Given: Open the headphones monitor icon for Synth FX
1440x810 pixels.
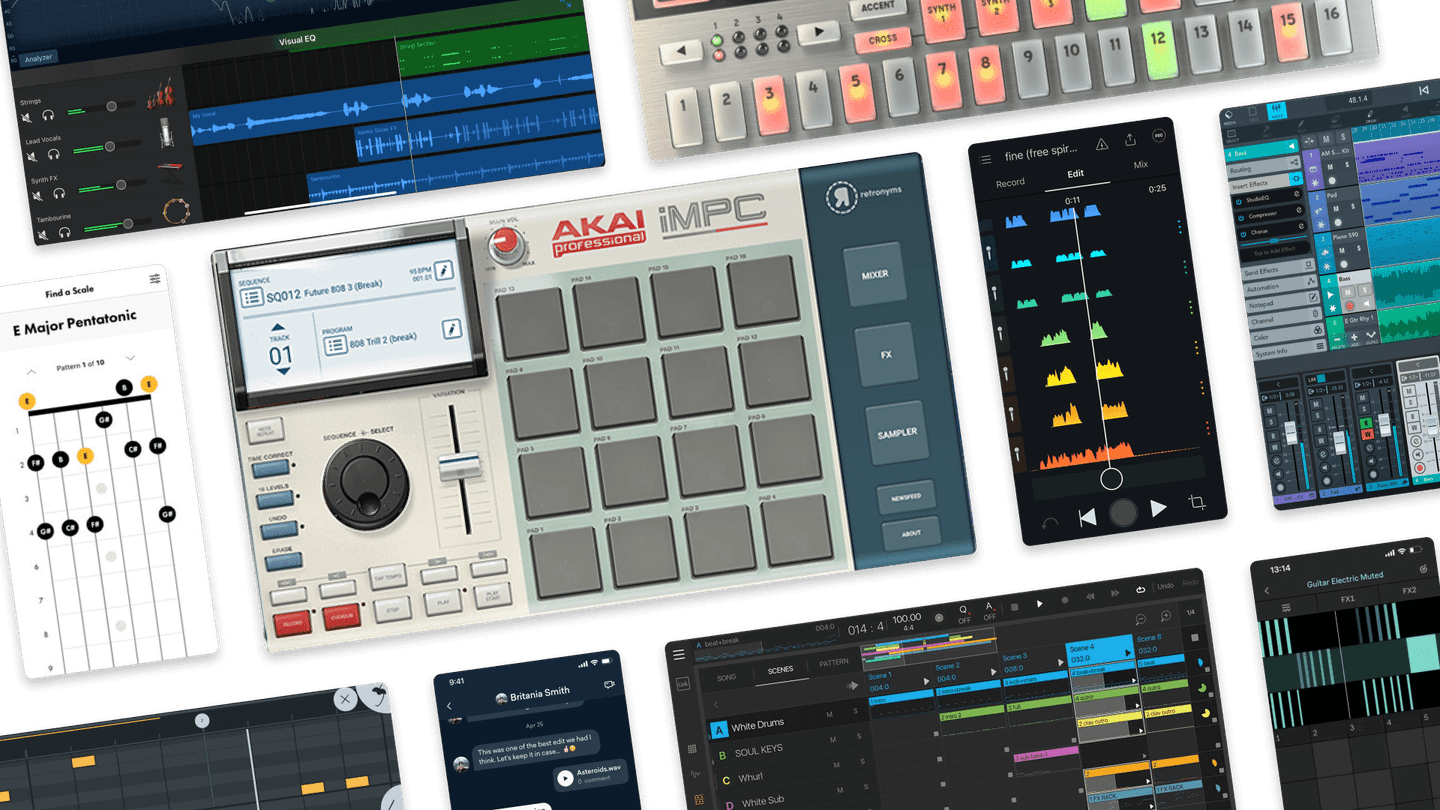Looking at the screenshot, I should [59, 194].
